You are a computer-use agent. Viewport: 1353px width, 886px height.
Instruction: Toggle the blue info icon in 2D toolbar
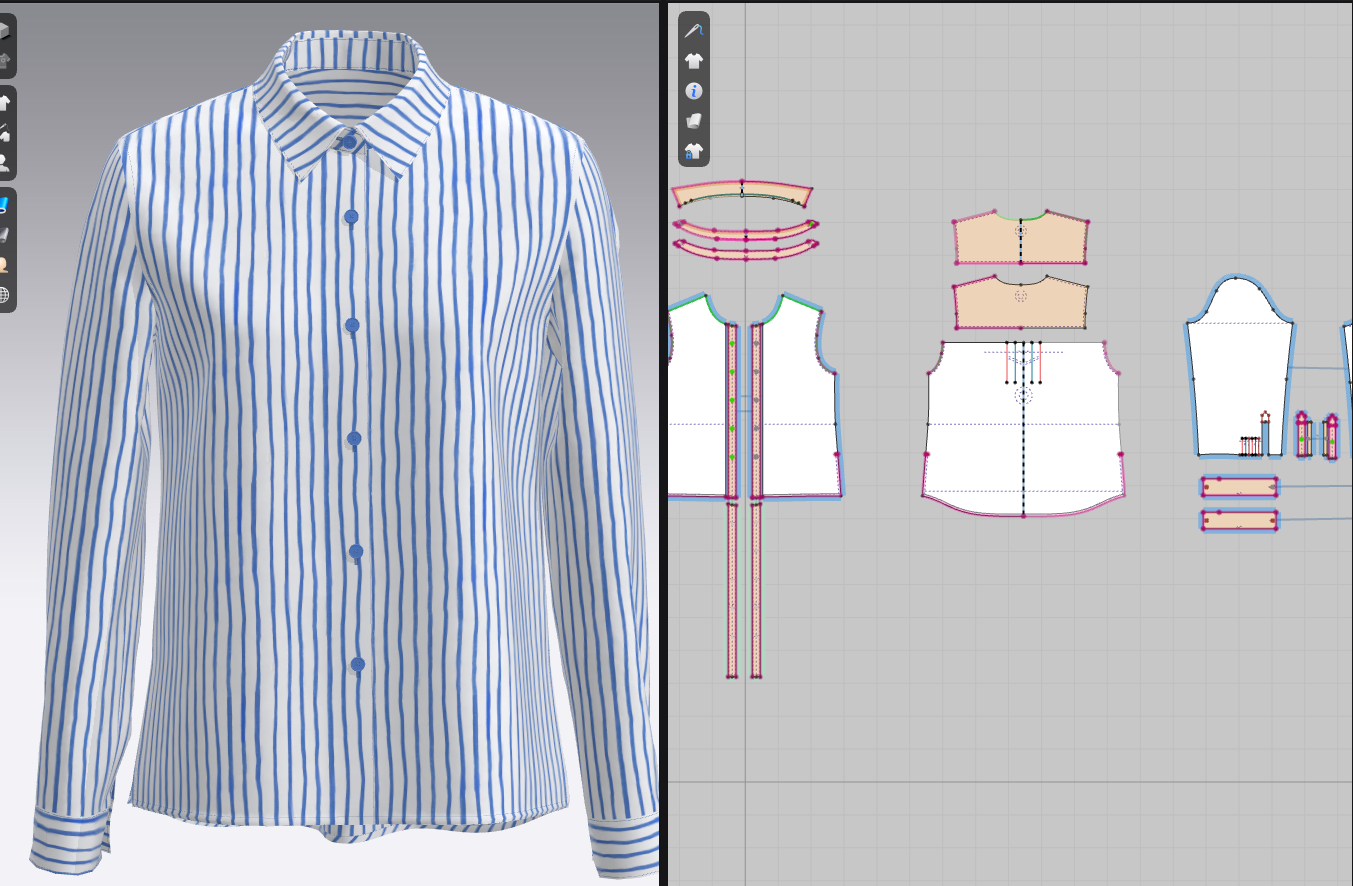(693, 91)
